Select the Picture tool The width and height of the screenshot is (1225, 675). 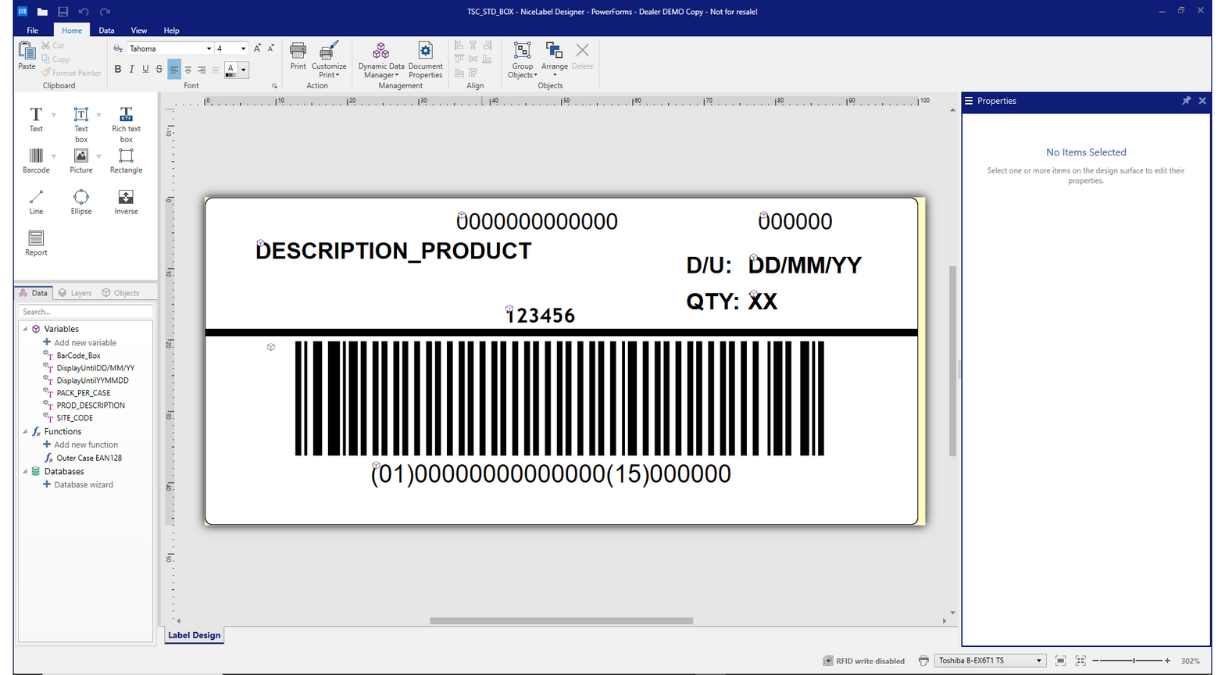(x=81, y=160)
